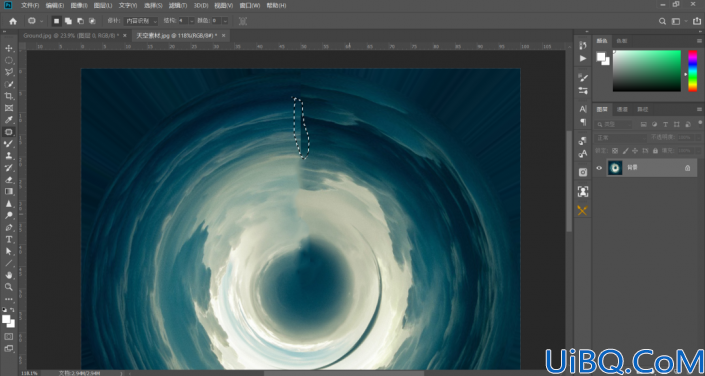Select the Hand tool
This screenshot has width=705, height=376.
[x=9, y=275]
